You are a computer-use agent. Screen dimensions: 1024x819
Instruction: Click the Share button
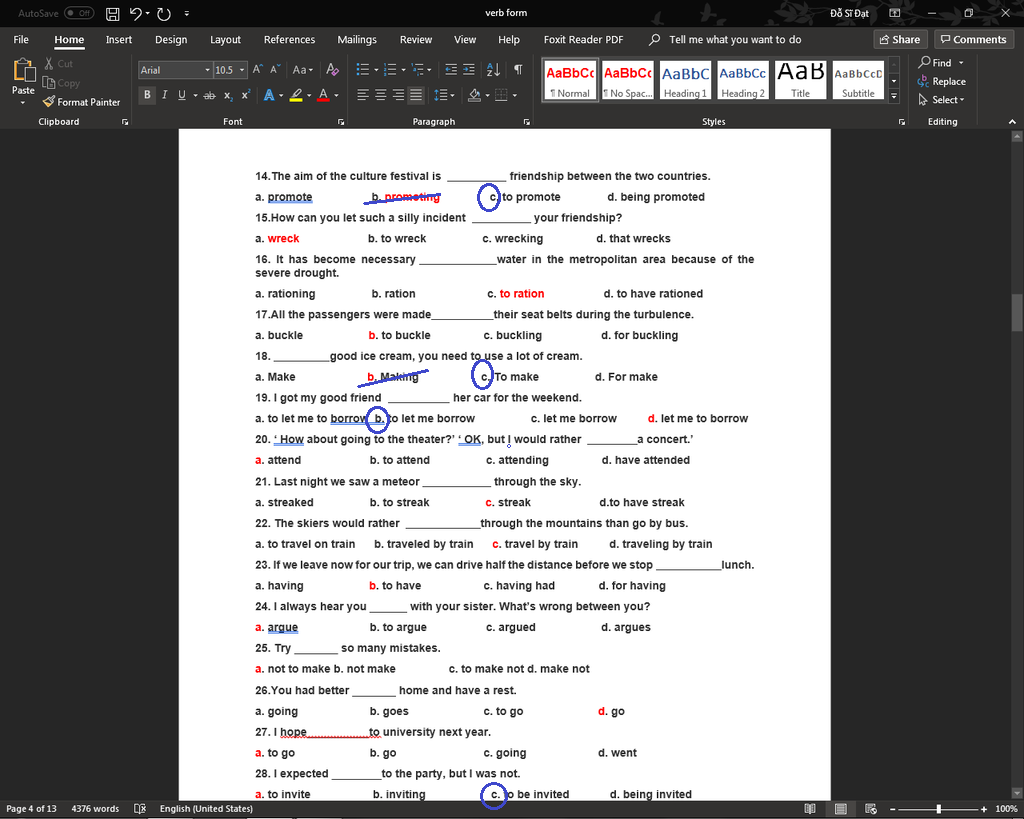click(900, 39)
